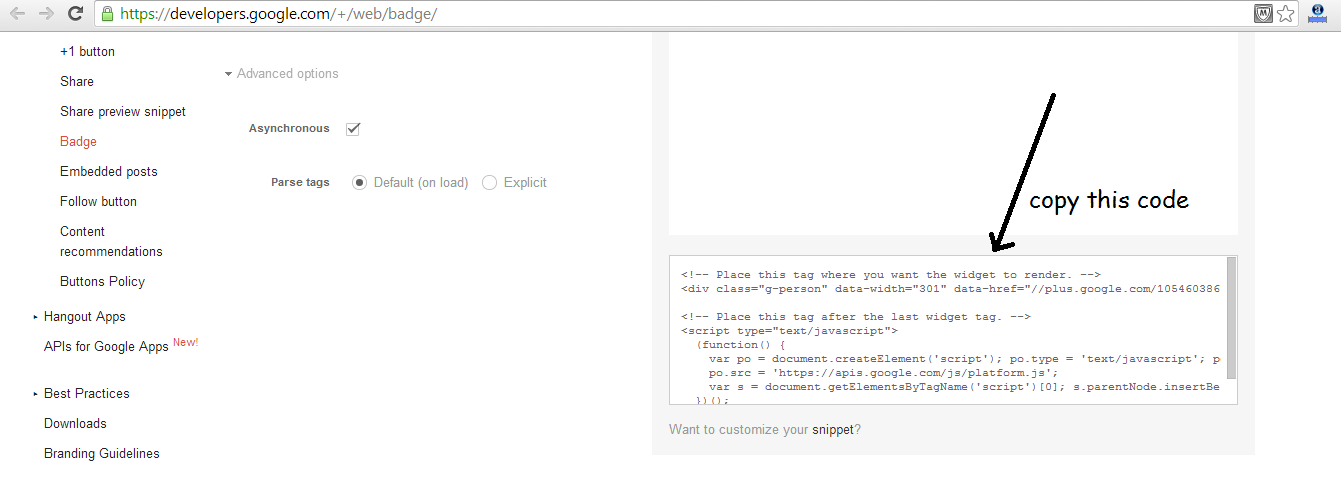
Task: Reload the page with refresh icon
Action: tap(75, 14)
